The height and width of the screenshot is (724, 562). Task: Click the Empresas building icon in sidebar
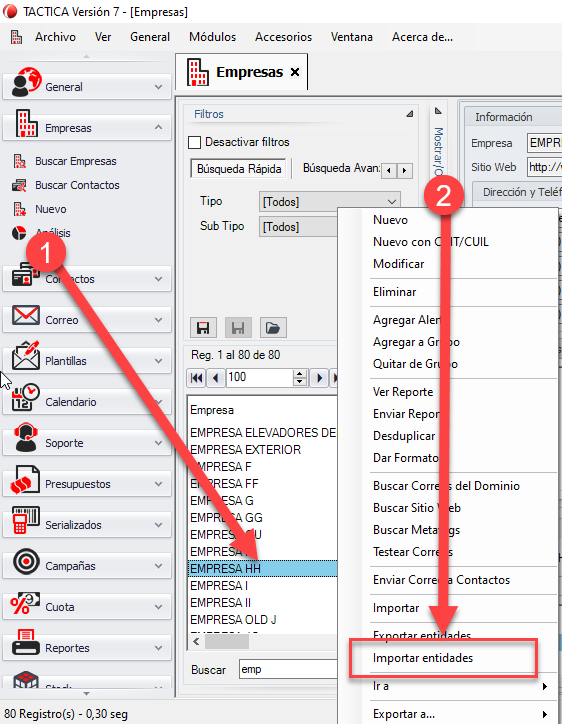[26, 123]
